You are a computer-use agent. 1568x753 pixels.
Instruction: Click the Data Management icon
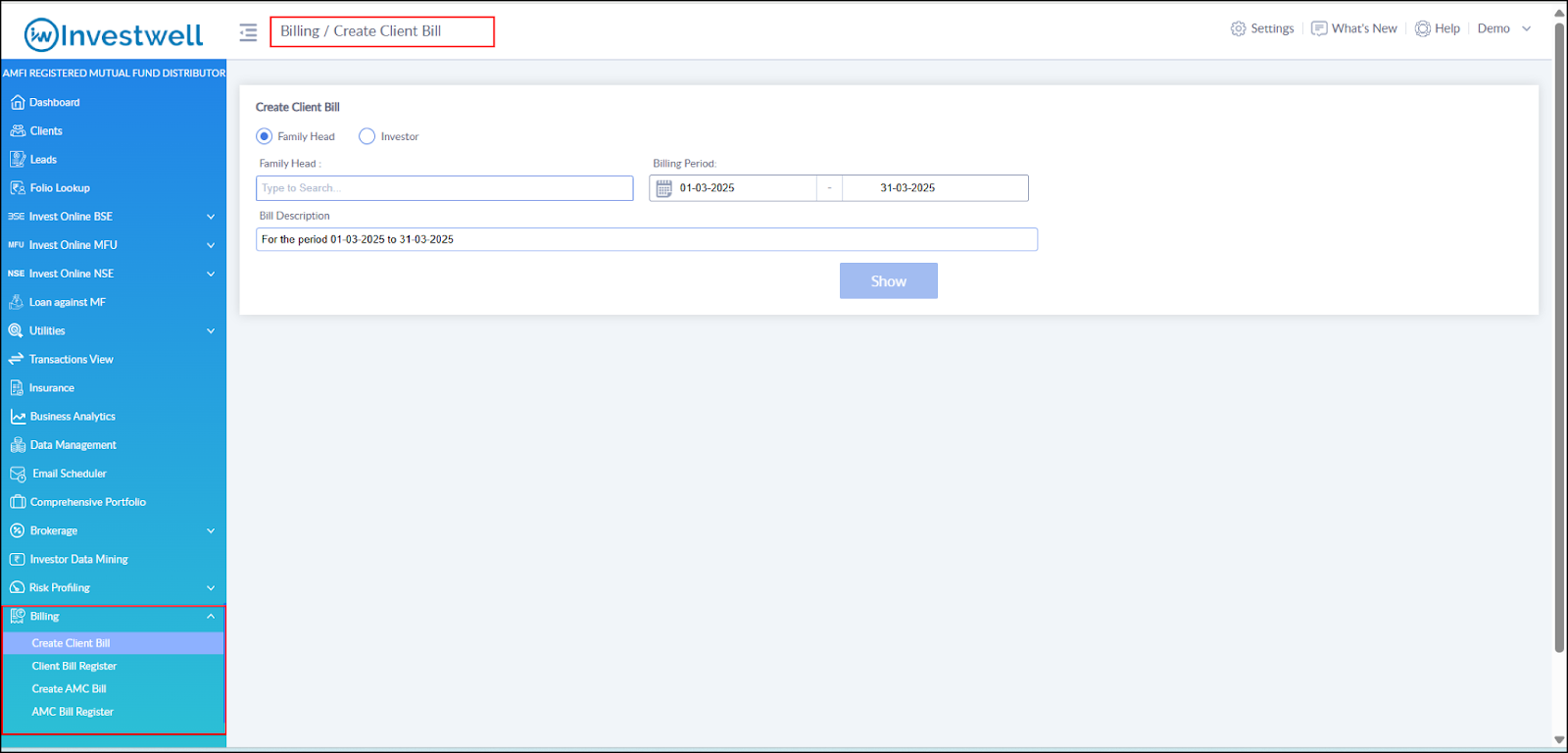18,445
